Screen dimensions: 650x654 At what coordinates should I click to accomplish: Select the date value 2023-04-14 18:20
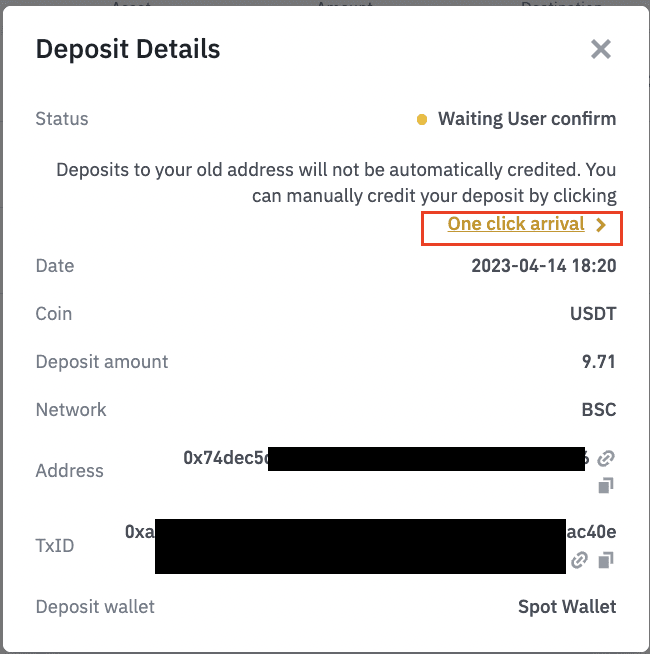(543, 266)
